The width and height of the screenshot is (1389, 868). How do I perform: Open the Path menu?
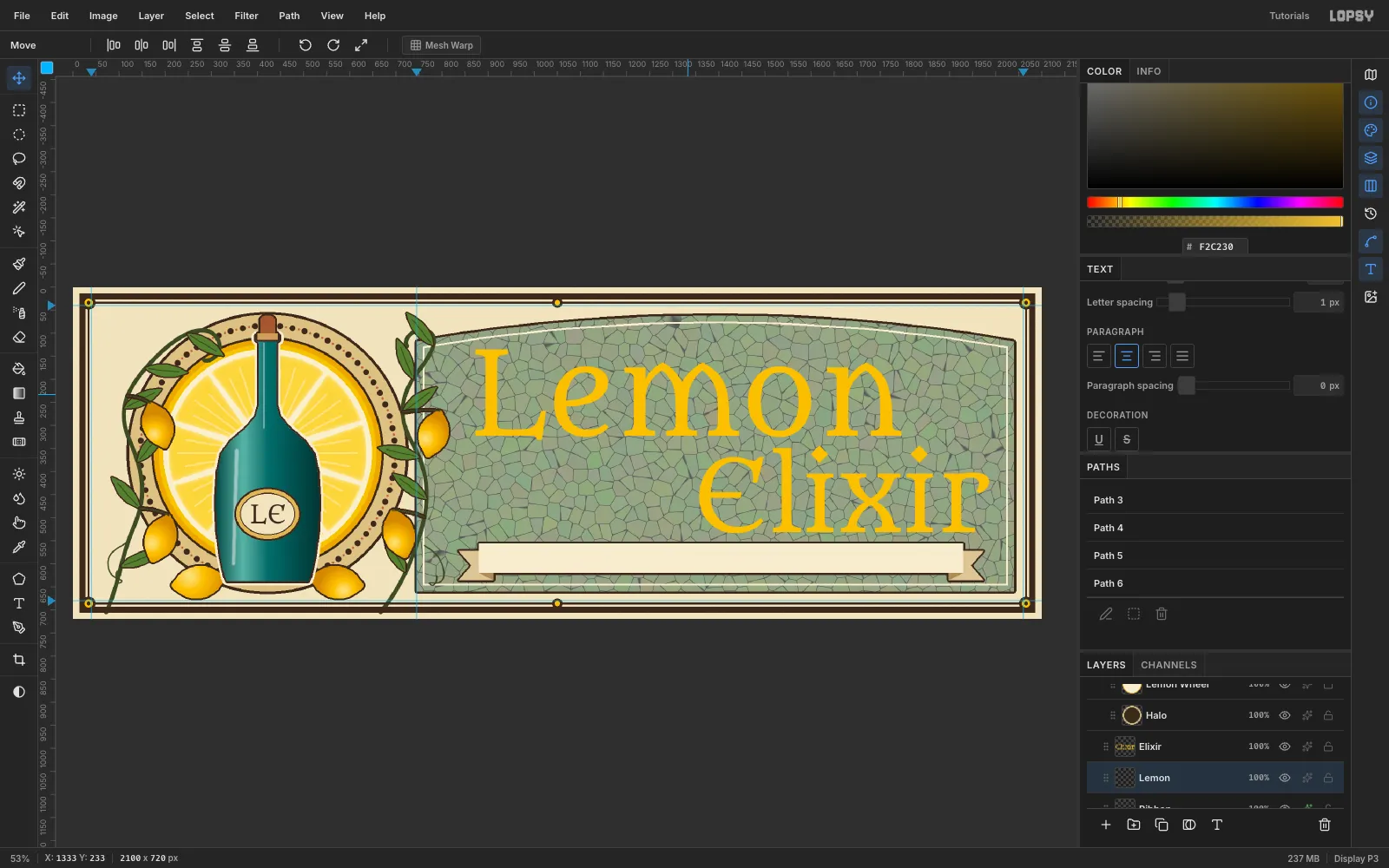click(289, 16)
